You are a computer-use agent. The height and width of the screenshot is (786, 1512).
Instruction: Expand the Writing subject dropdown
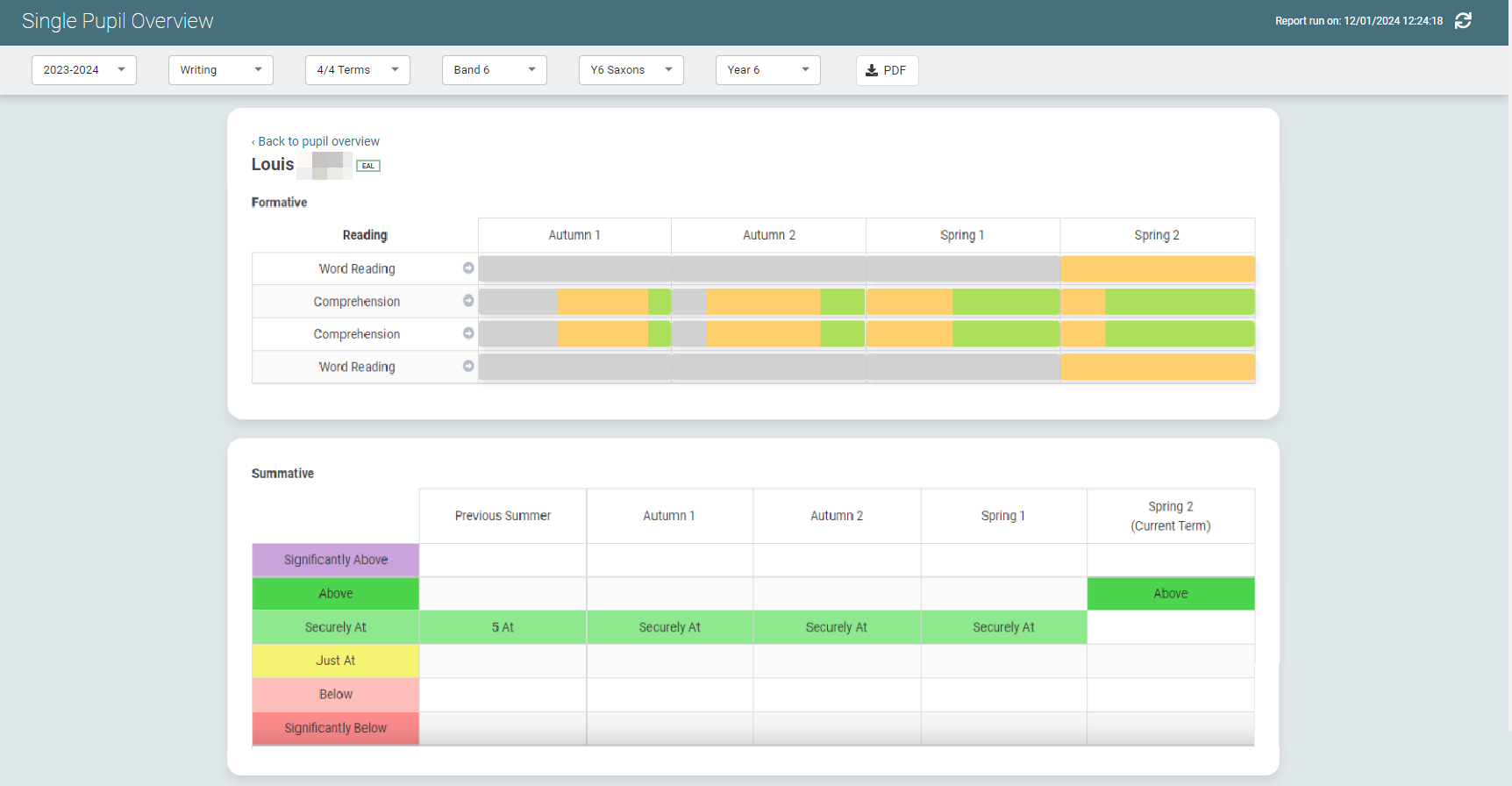[221, 70]
